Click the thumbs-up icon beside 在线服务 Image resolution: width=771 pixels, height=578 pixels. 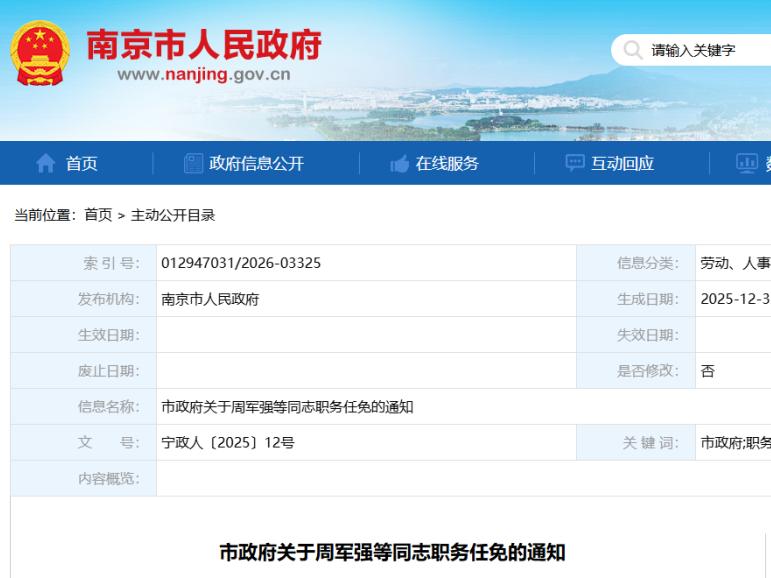pos(400,163)
